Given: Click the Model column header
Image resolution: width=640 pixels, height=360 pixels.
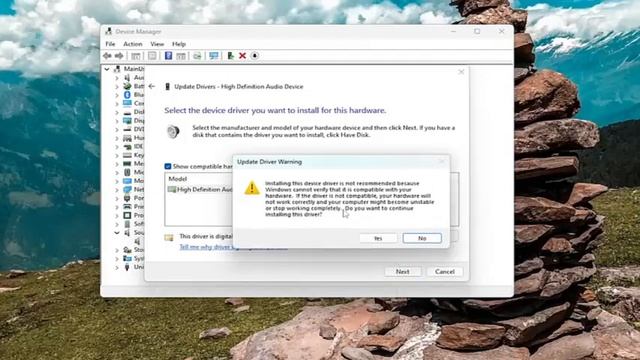Looking at the screenshot, I should pos(178,179).
